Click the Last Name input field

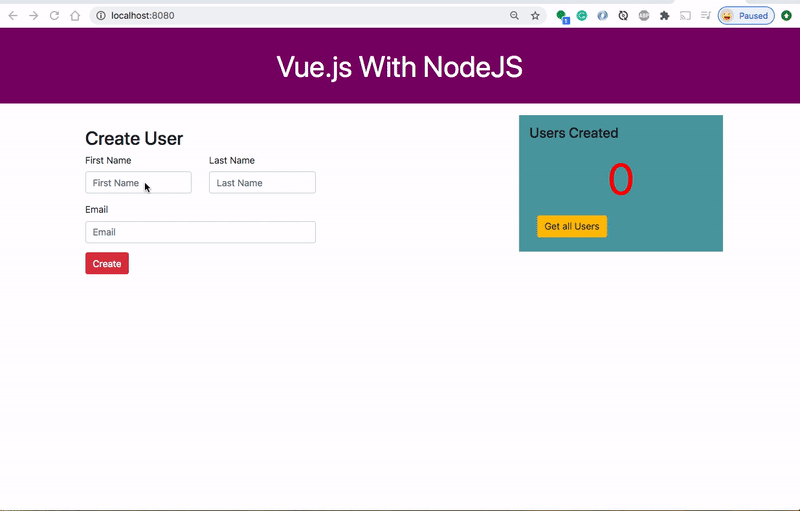262,183
